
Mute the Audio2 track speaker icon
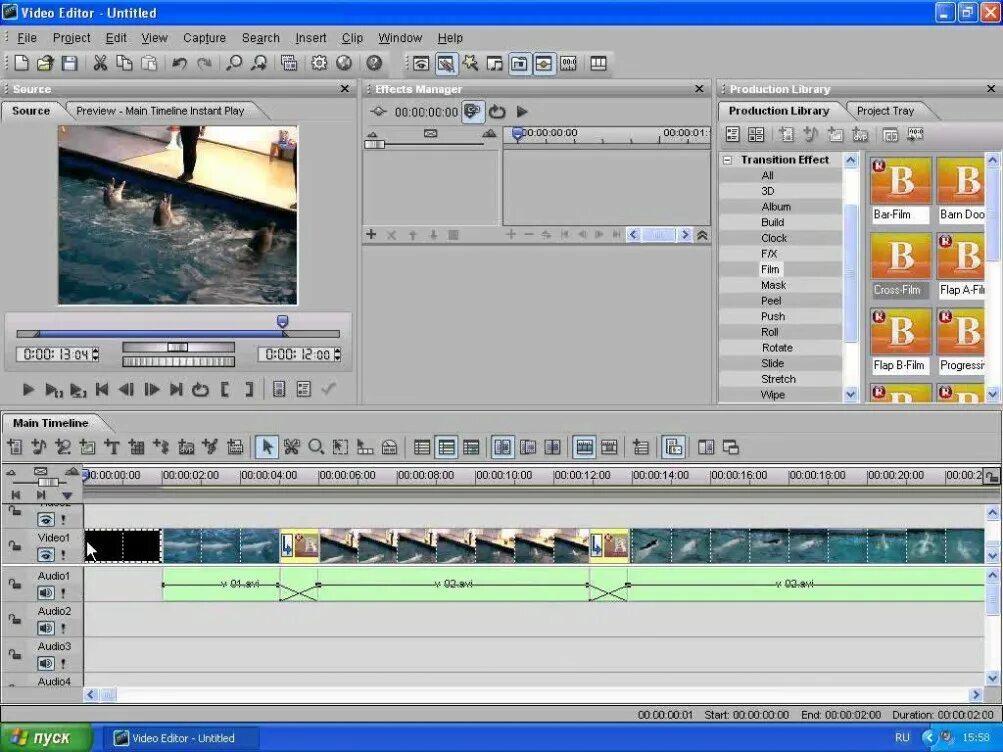(x=46, y=628)
